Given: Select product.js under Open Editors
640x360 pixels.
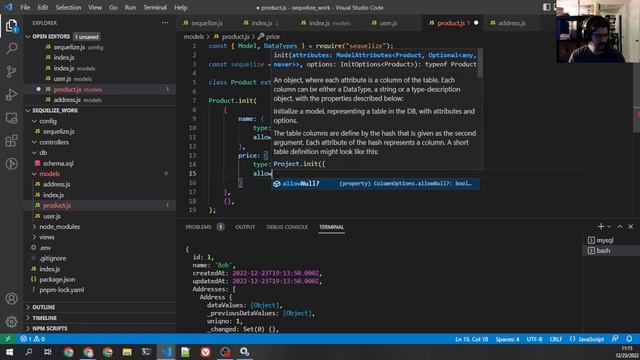Looking at the screenshot, I should (x=100, y=89).
